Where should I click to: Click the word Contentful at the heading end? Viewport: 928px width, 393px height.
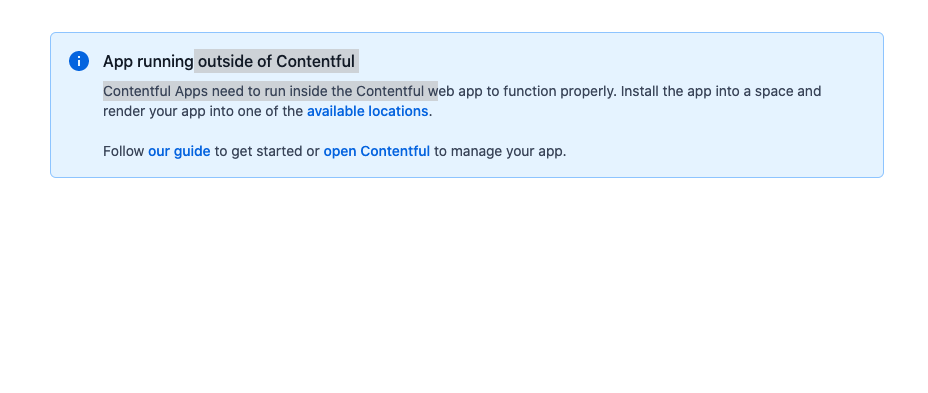(x=315, y=62)
